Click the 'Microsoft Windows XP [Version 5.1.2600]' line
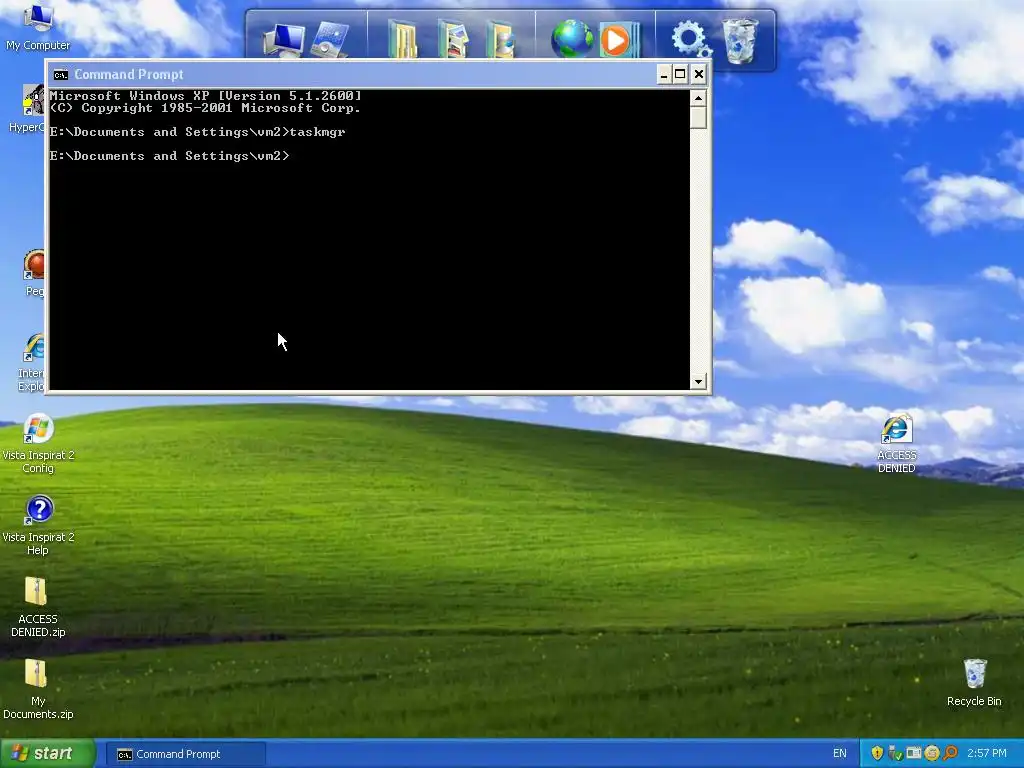This screenshot has width=1024, height=768. (205, 96)
